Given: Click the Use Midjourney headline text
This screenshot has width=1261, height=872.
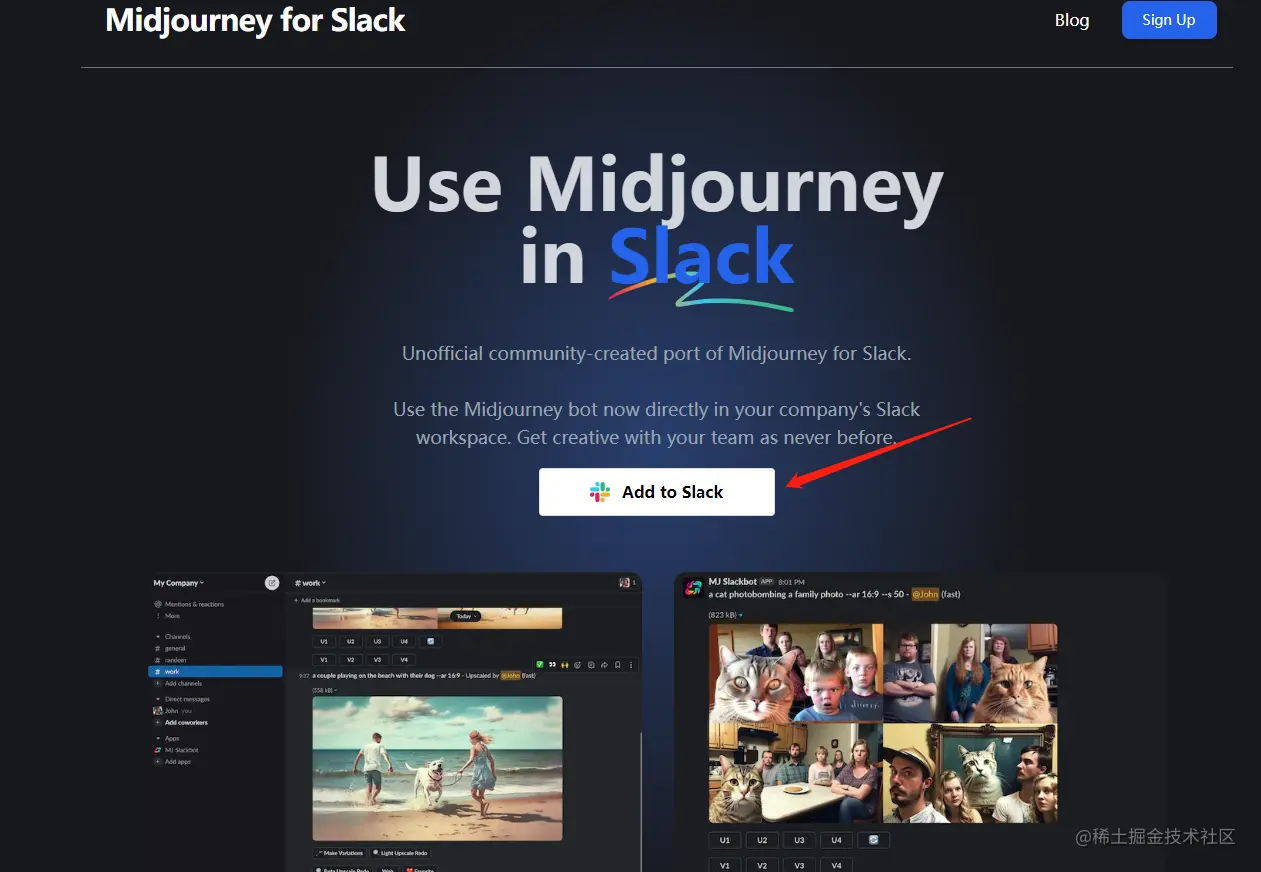Looking at the screenshot, I should pyautogui.click(x=657, y=186).
